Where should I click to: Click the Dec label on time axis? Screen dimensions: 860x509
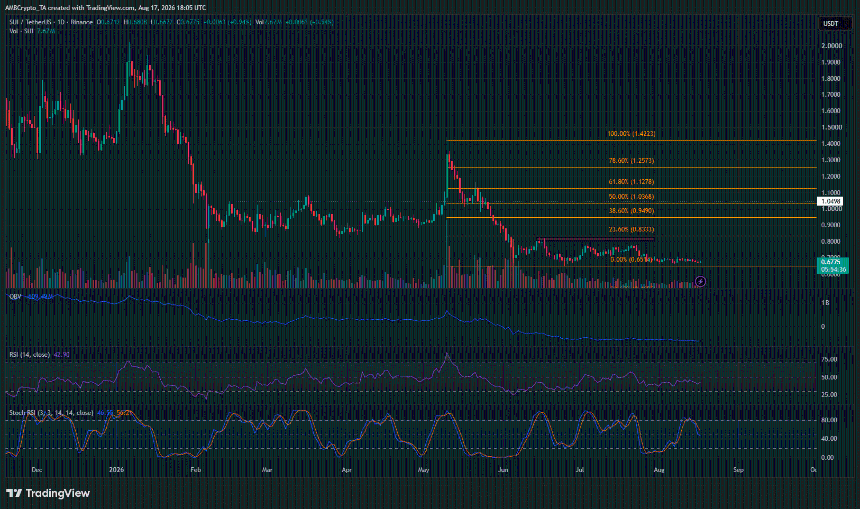[x=37, y=470]
